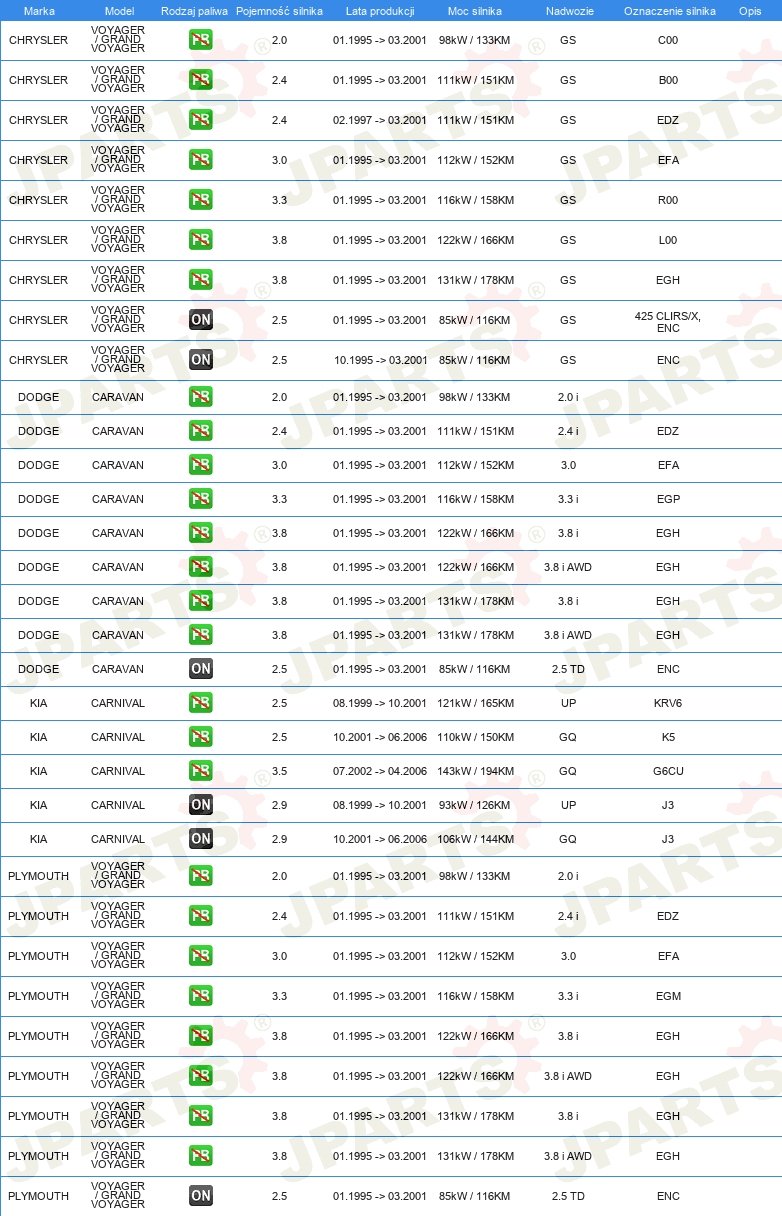The image size is (782, 1216).
Task: Click the '143kW / 194KM' power value
Action: 475,771
